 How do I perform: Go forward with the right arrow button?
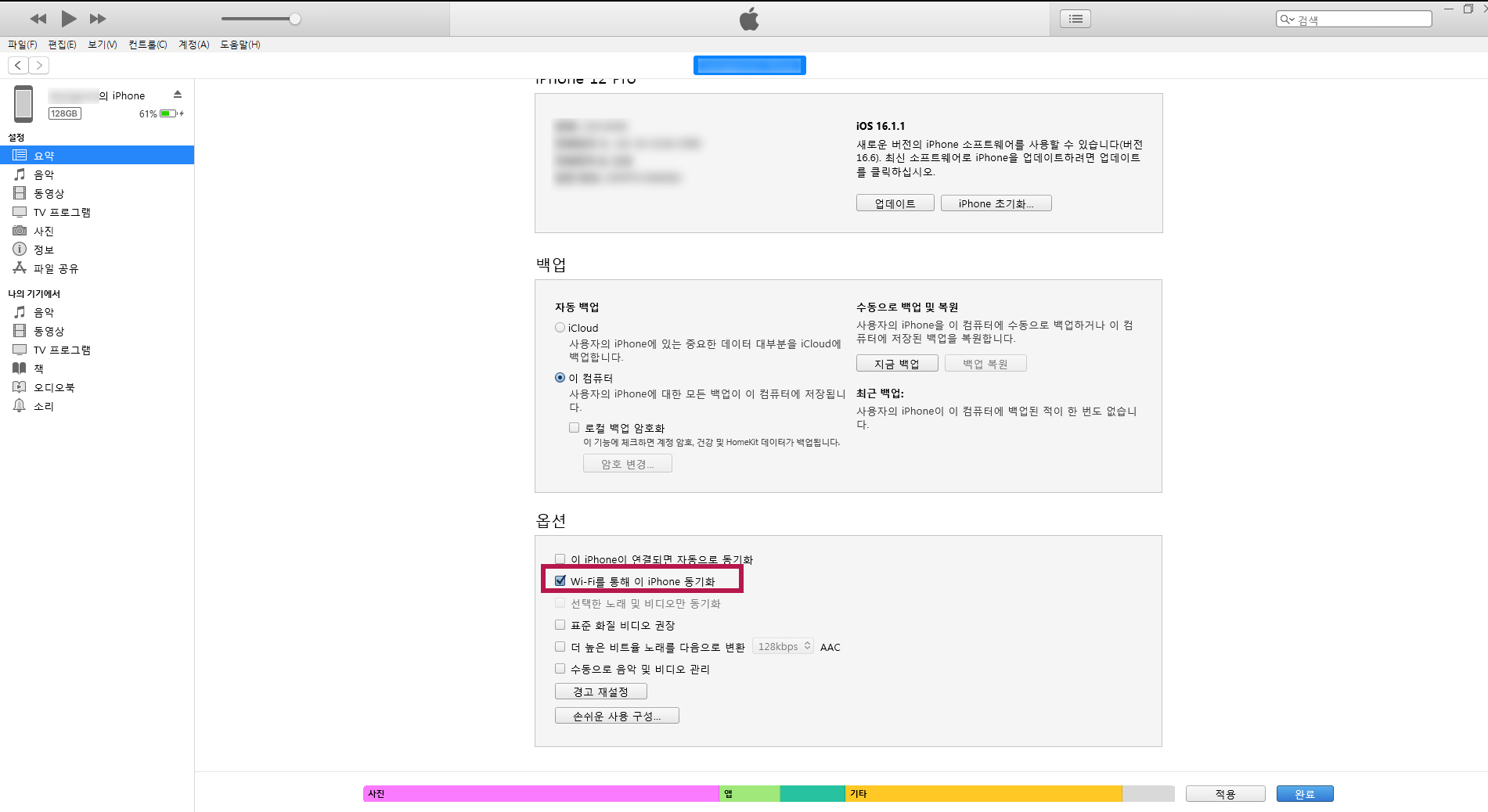tap(38, 66)
